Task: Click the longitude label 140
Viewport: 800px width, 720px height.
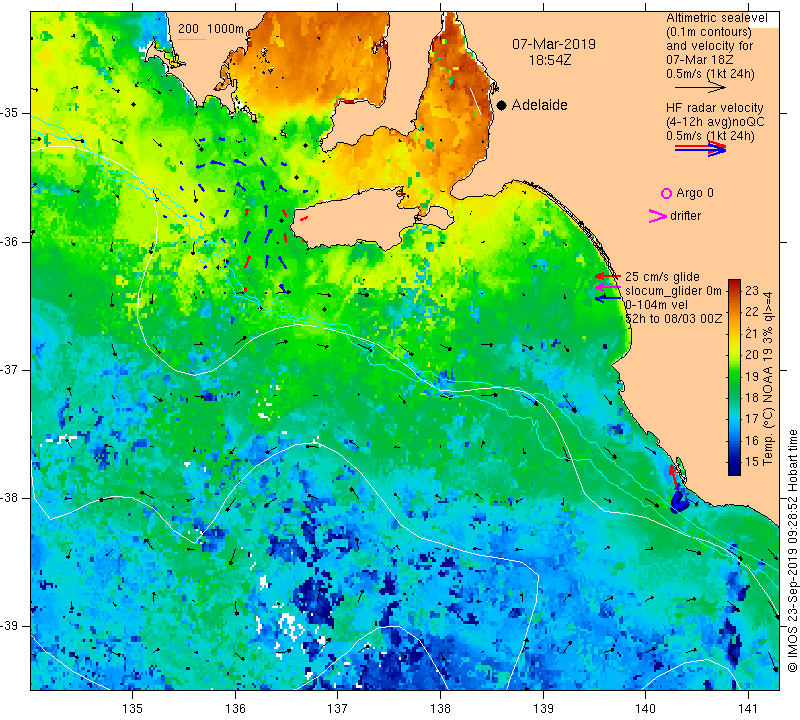Action: [x=645, y=708]
